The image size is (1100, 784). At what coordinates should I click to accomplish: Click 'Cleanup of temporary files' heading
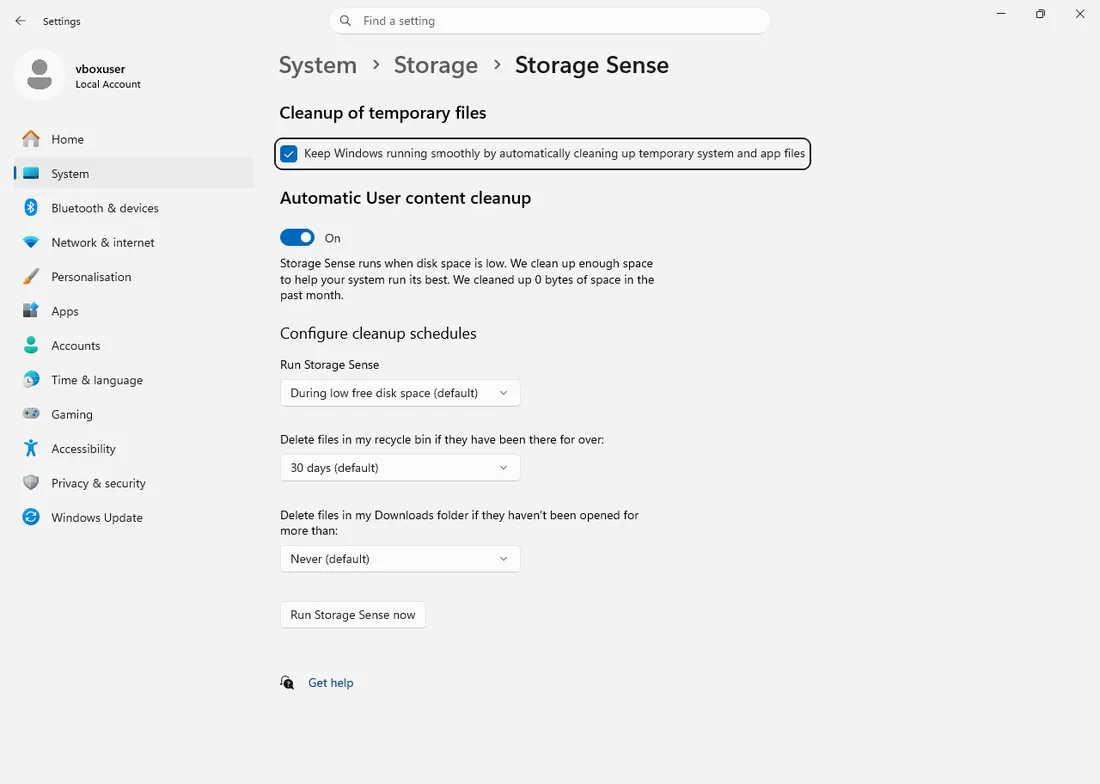click(x=382, y=113)
